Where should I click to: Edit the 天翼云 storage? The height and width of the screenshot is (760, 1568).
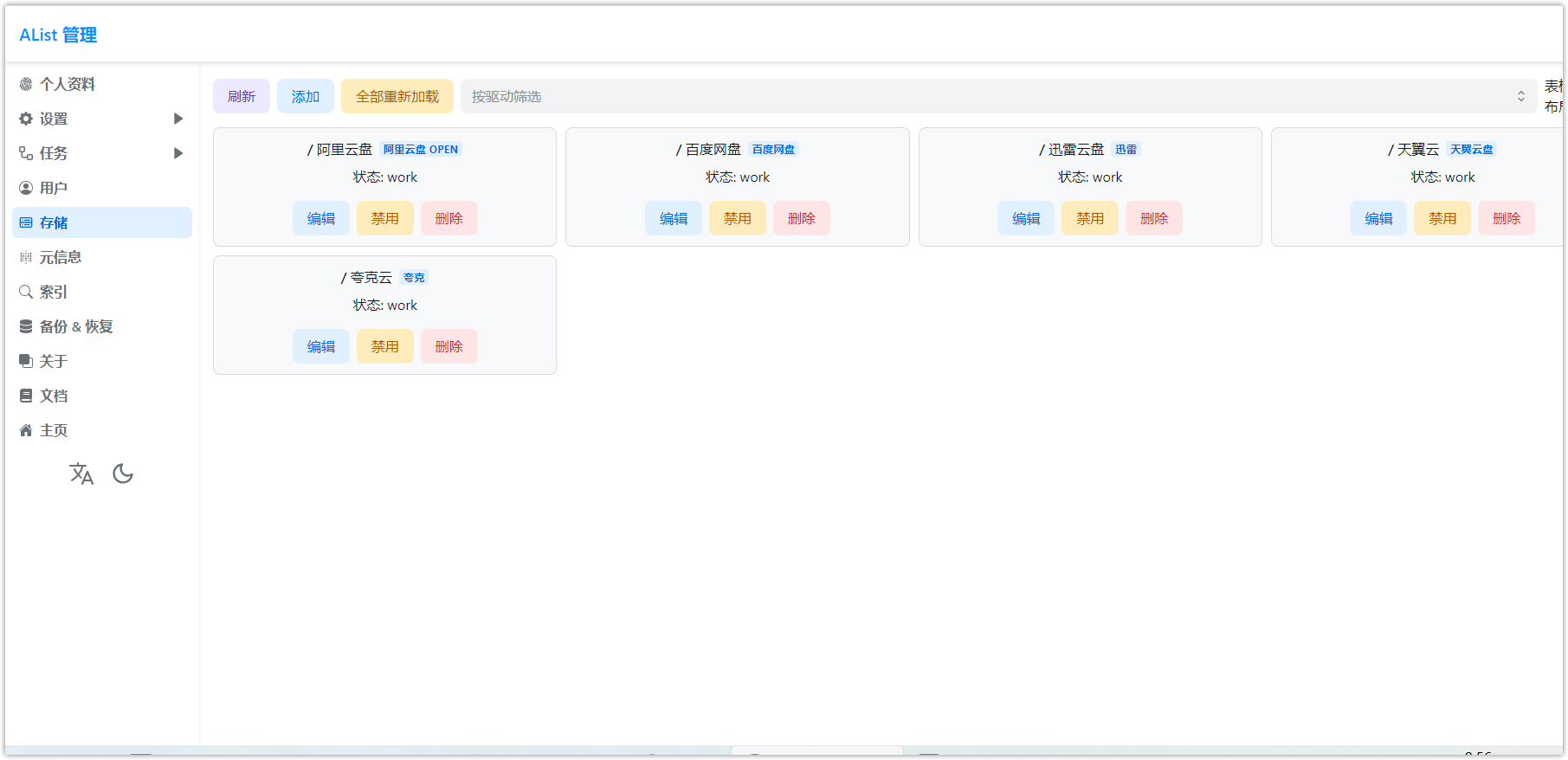pyautogui.click(x=1378, y=218)
